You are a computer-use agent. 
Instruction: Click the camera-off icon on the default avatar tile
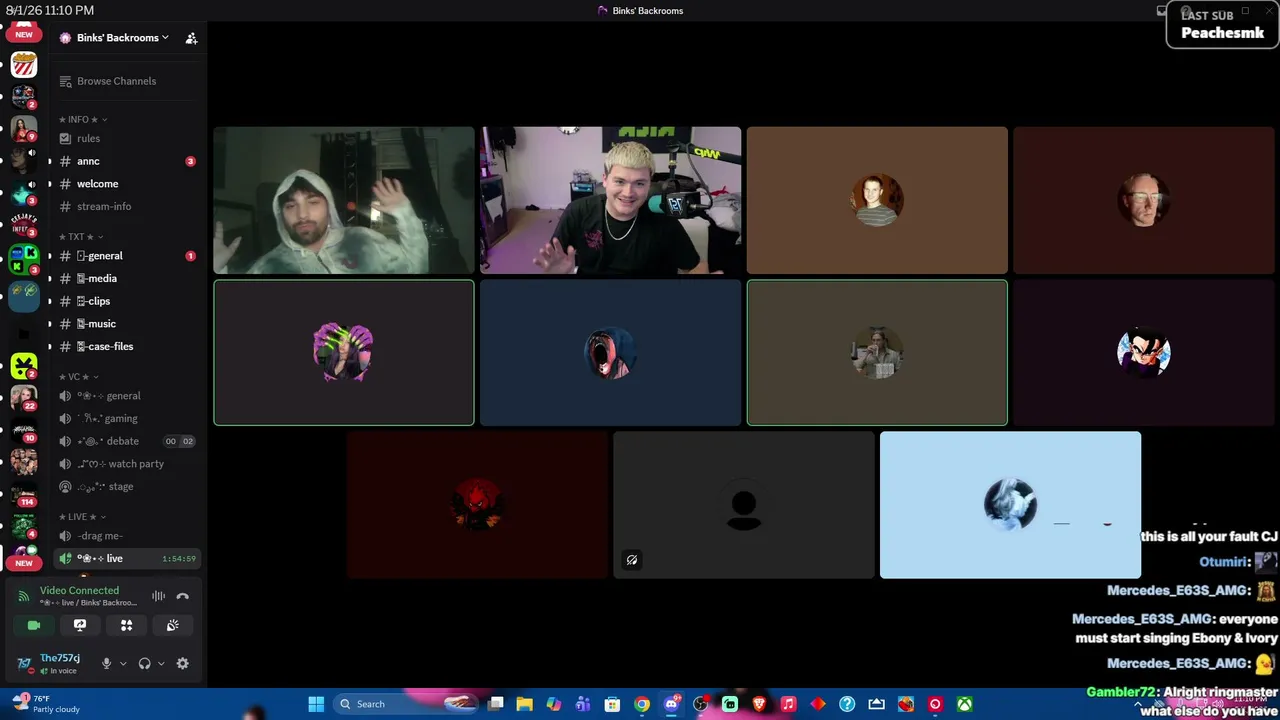click(632, 560)
